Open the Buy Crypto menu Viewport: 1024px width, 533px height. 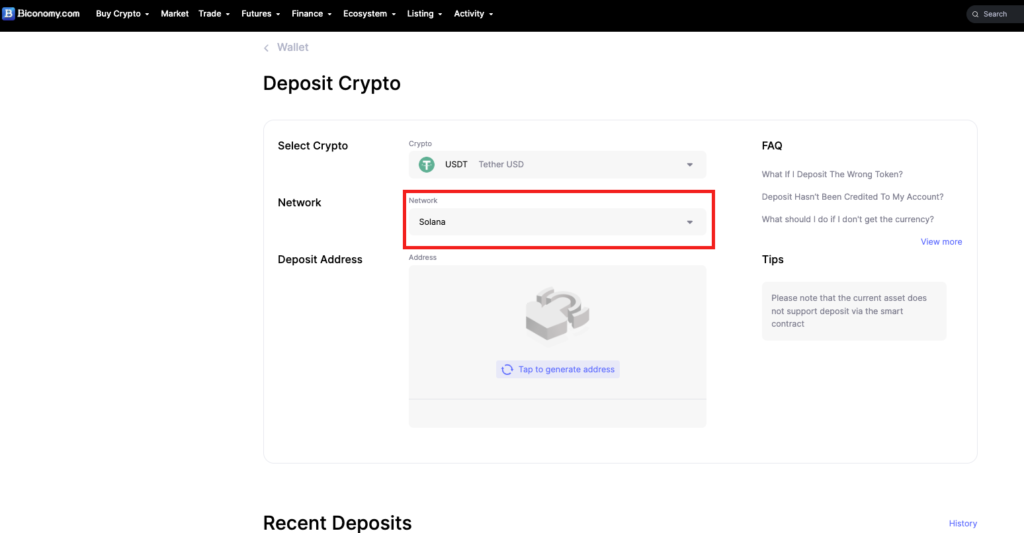click(122, 14)
